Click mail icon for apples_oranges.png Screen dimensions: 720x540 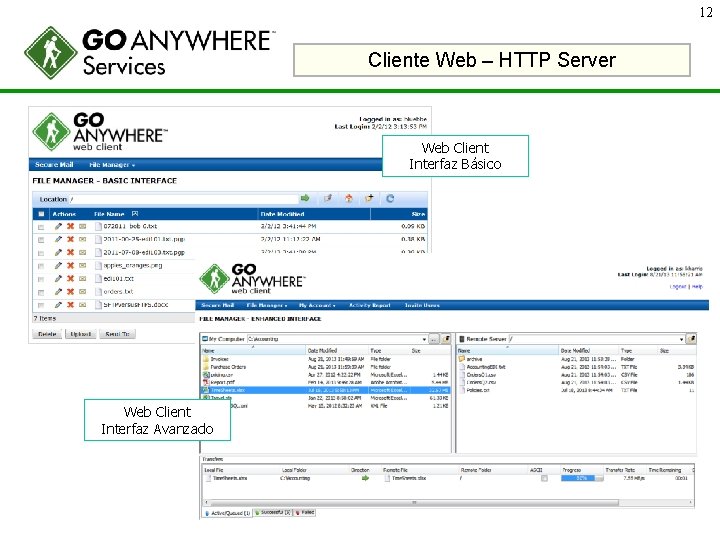tap(83, 265)
